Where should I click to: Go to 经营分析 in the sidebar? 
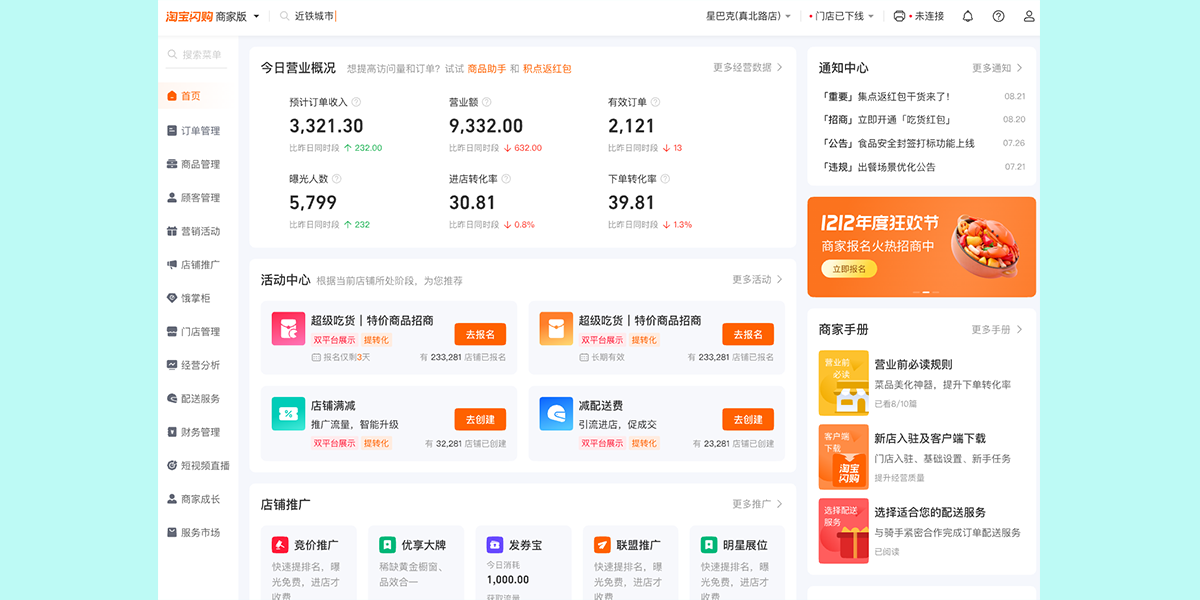coord(200,365)
